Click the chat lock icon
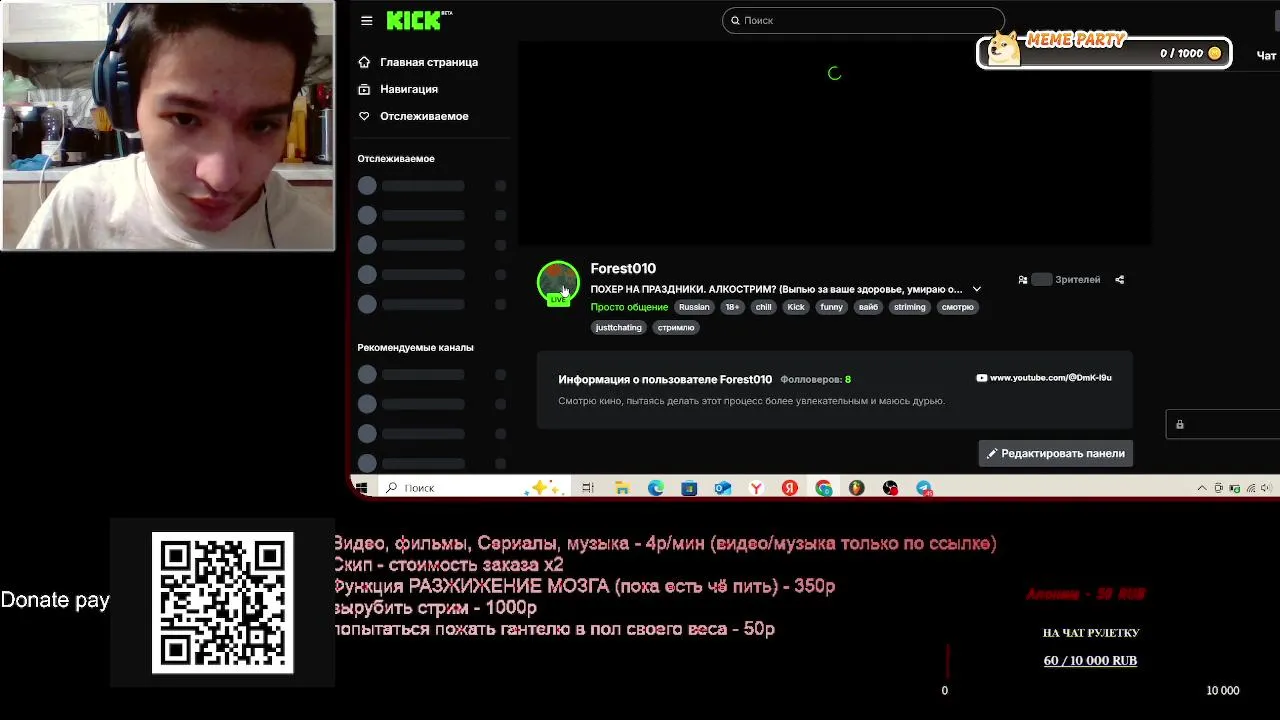 click(x=1180, y=425)
